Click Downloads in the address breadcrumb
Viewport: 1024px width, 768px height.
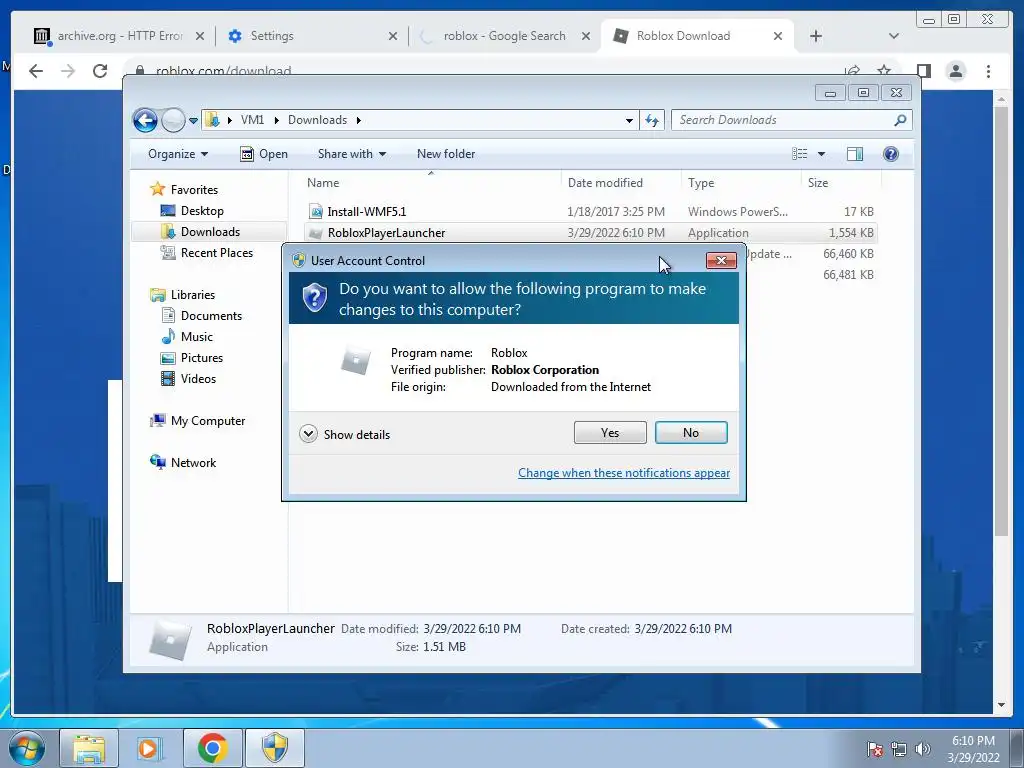(x=317, y=120)
